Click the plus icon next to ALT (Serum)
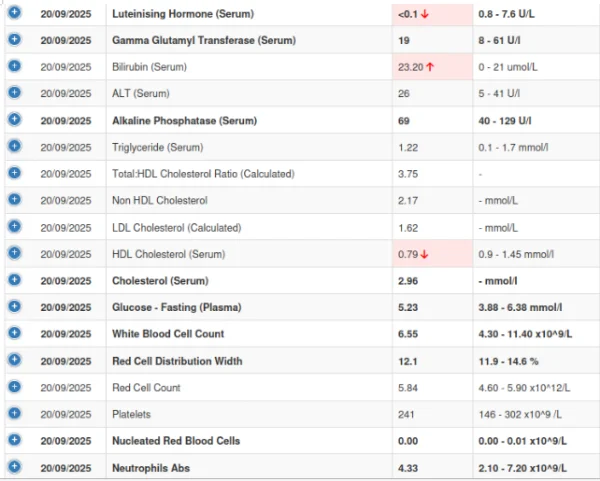 14,92
